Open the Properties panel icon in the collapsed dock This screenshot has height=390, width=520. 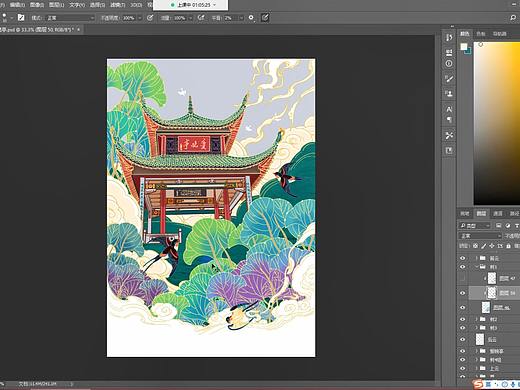(x=449, y=52)
